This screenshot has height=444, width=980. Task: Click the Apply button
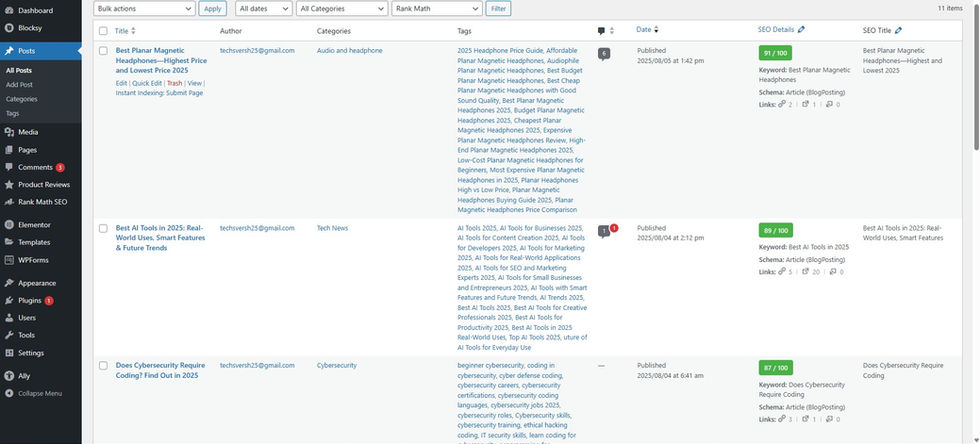pyautogui.click(x=212, y=9)
